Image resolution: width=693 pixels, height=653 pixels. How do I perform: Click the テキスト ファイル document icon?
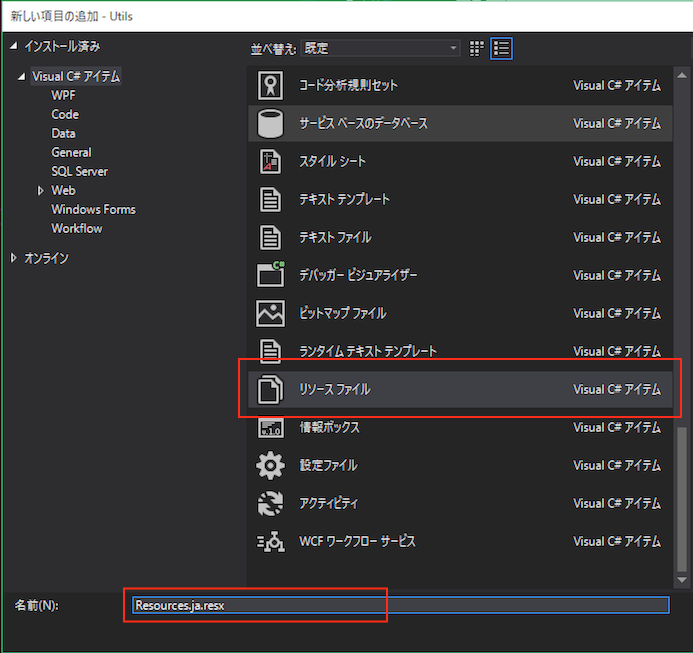point(270,237)
